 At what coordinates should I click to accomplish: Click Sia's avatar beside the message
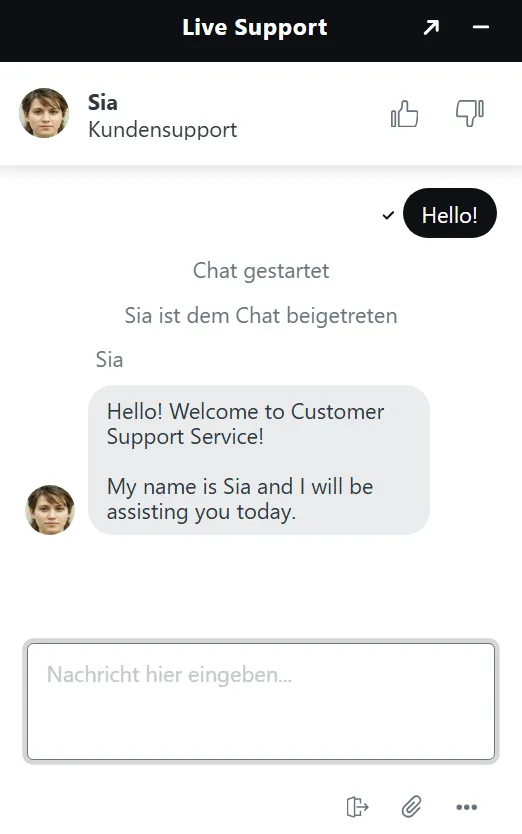coord(50,510)
